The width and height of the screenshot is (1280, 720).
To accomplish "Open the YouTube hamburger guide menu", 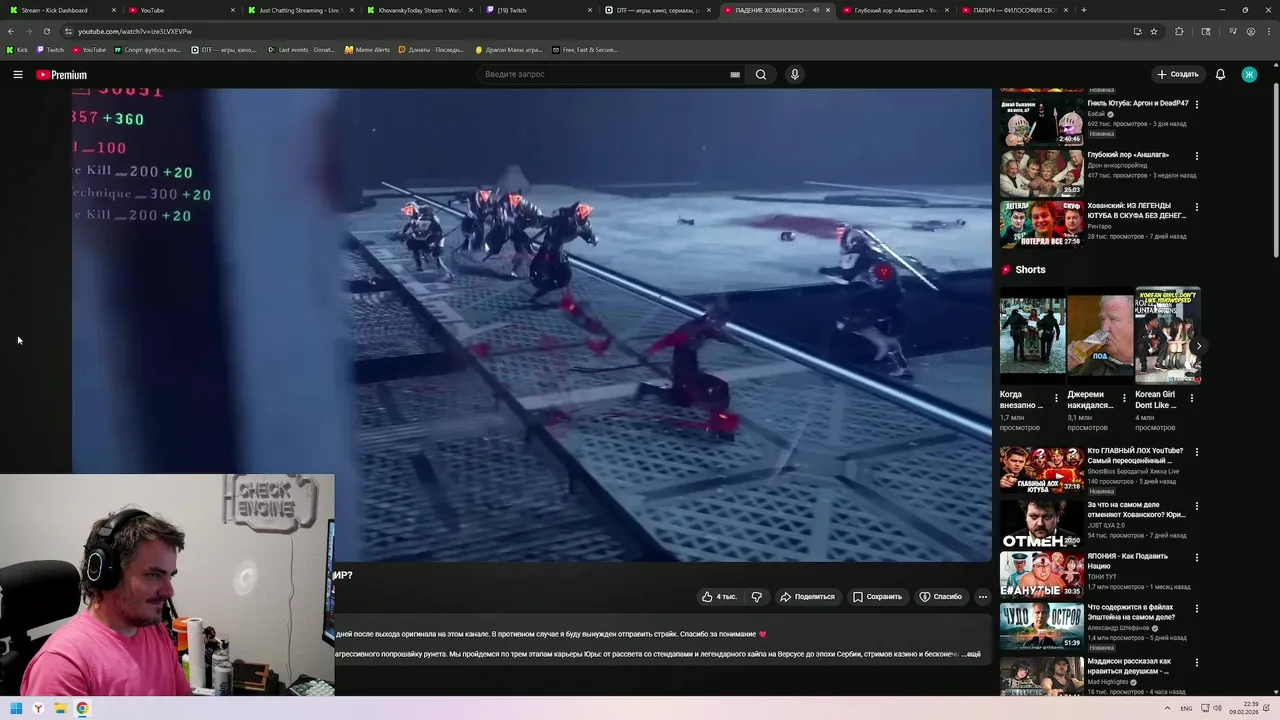I will tap(17, 75).
